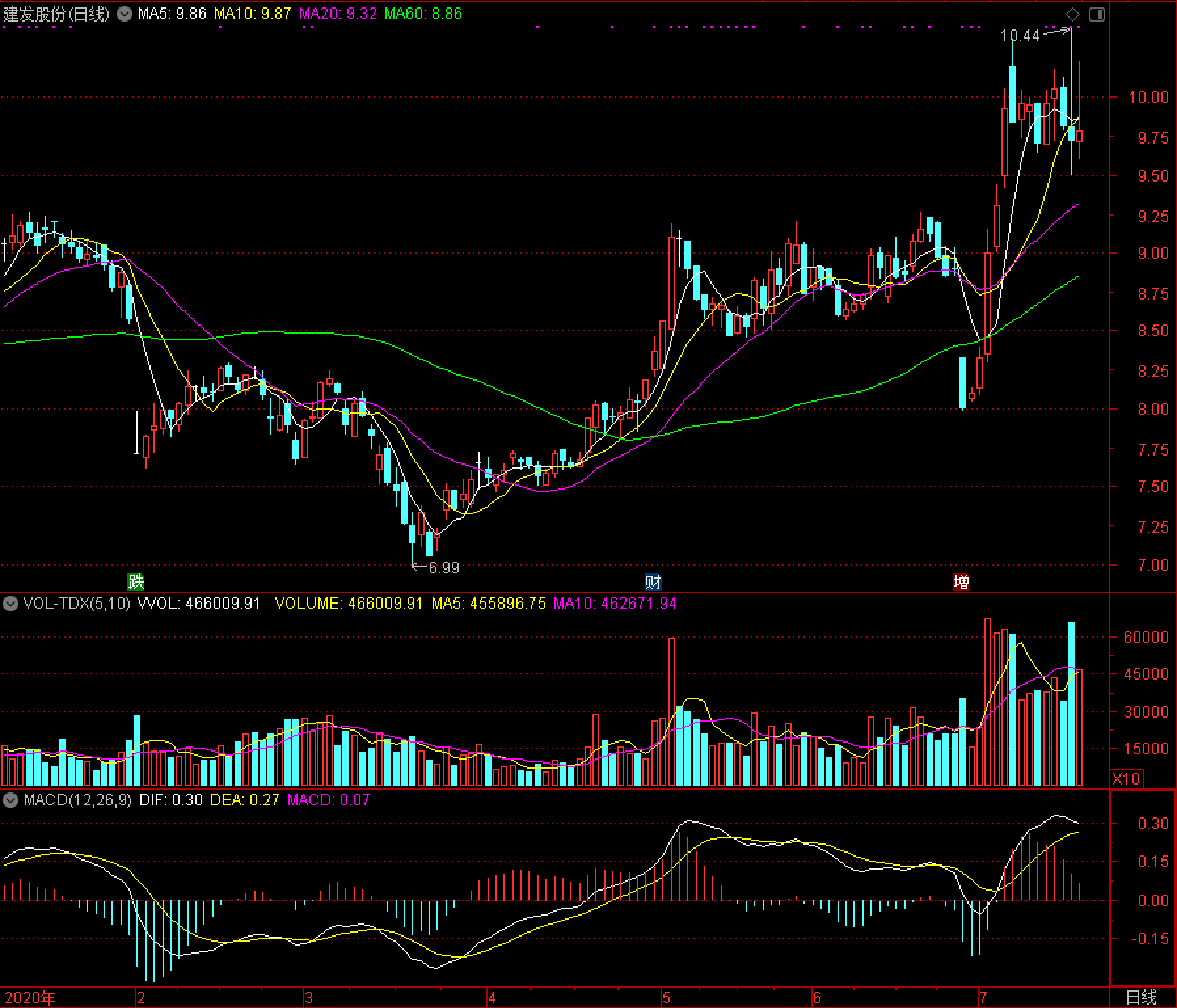The width and height of the screenshot is (1177, 1008).
Task: Click the 建发股份(日线) chart title
Action: tap(56, 14)
